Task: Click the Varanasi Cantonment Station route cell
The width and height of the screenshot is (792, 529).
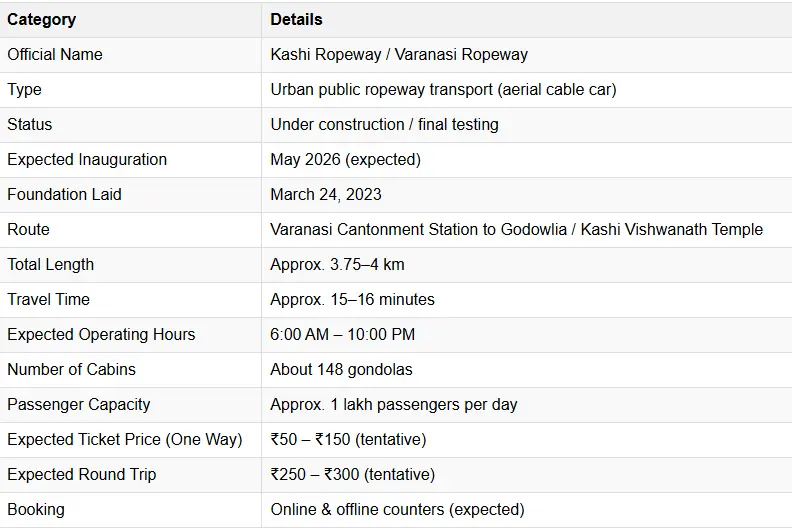Action: tap(516, 229)
